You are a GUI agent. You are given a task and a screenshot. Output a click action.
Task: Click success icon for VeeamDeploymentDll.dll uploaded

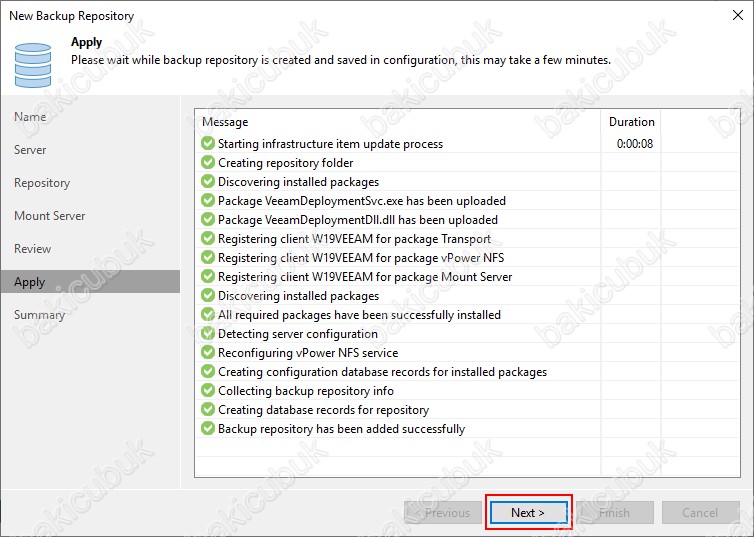tap(208, 220)
